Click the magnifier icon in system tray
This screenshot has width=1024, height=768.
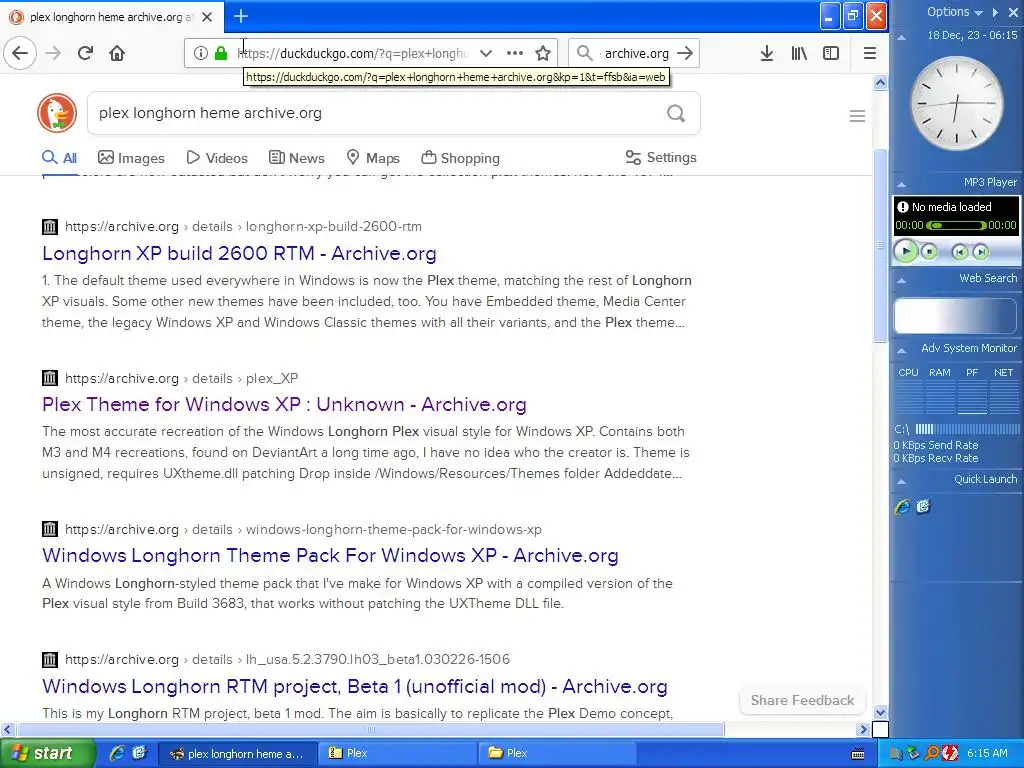pyautogui.click(x=932, y=754)
